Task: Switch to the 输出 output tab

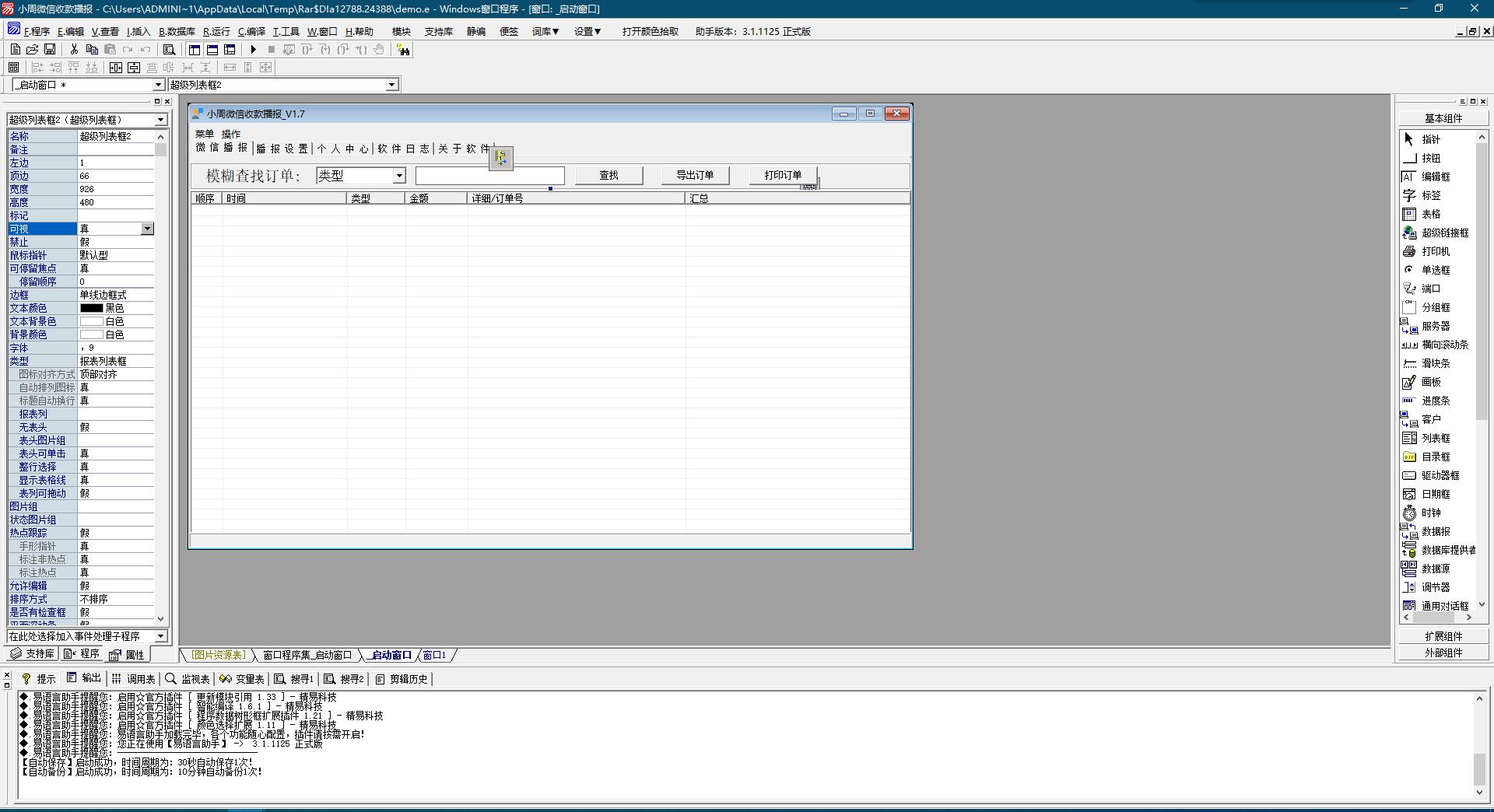Action: point(84,678)
